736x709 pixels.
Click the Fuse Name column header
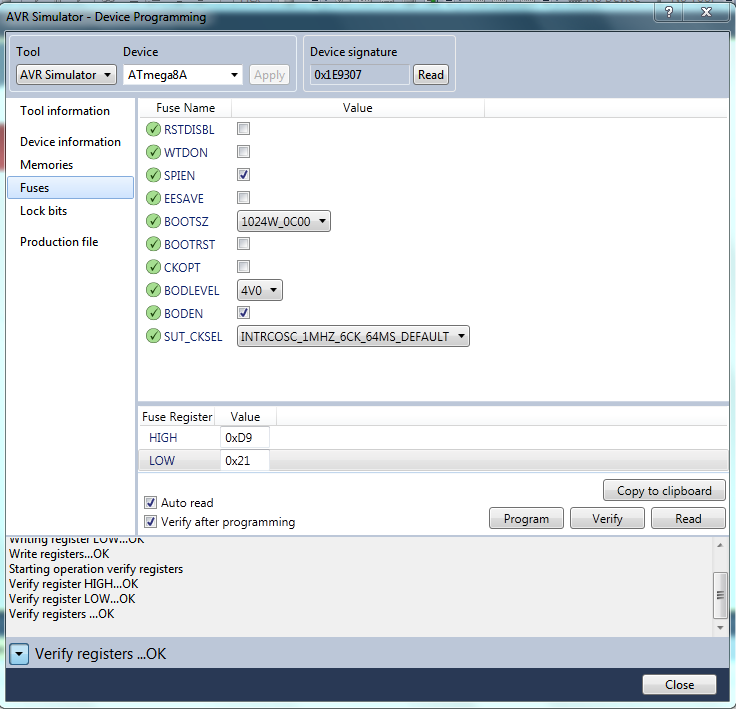pos(185,108)
